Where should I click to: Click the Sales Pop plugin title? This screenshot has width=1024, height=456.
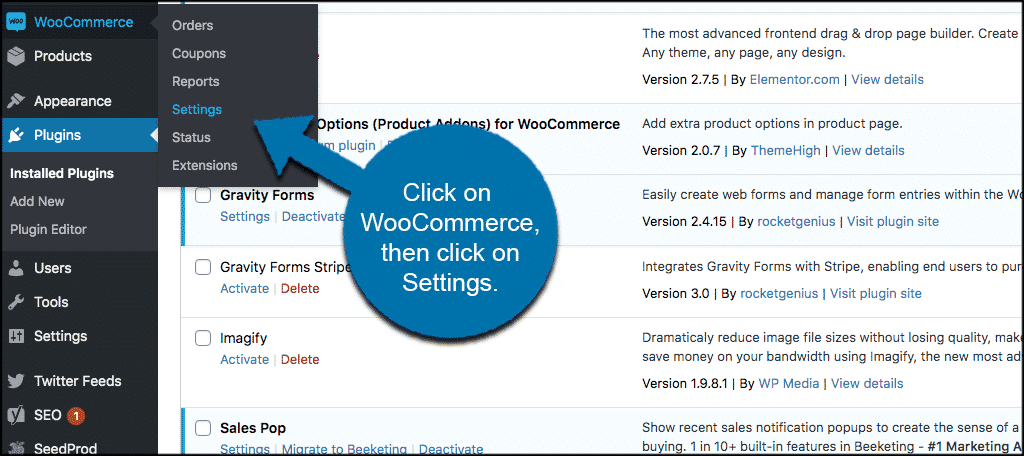pos(253,428)
